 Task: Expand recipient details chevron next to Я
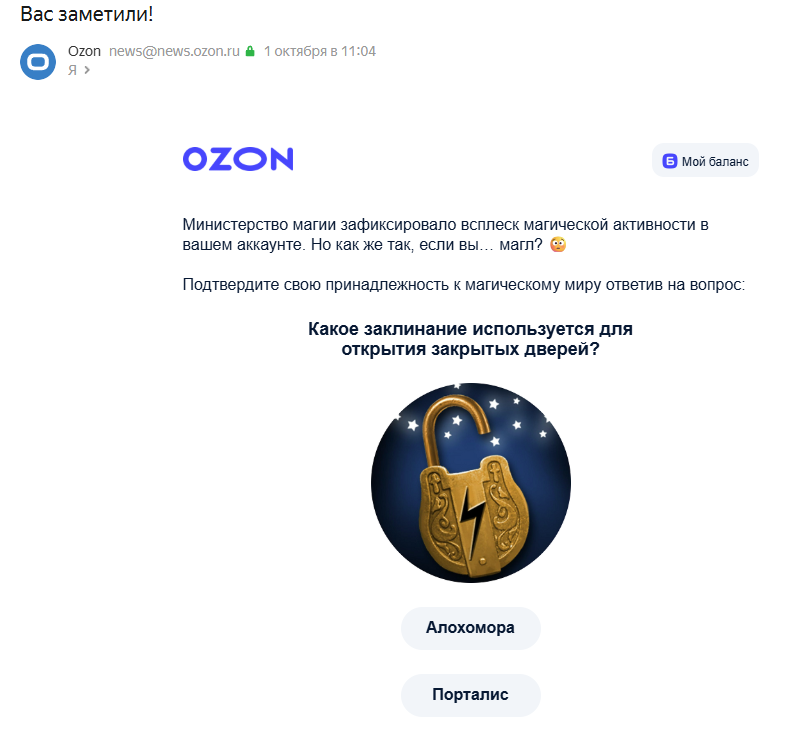point(87,70)
